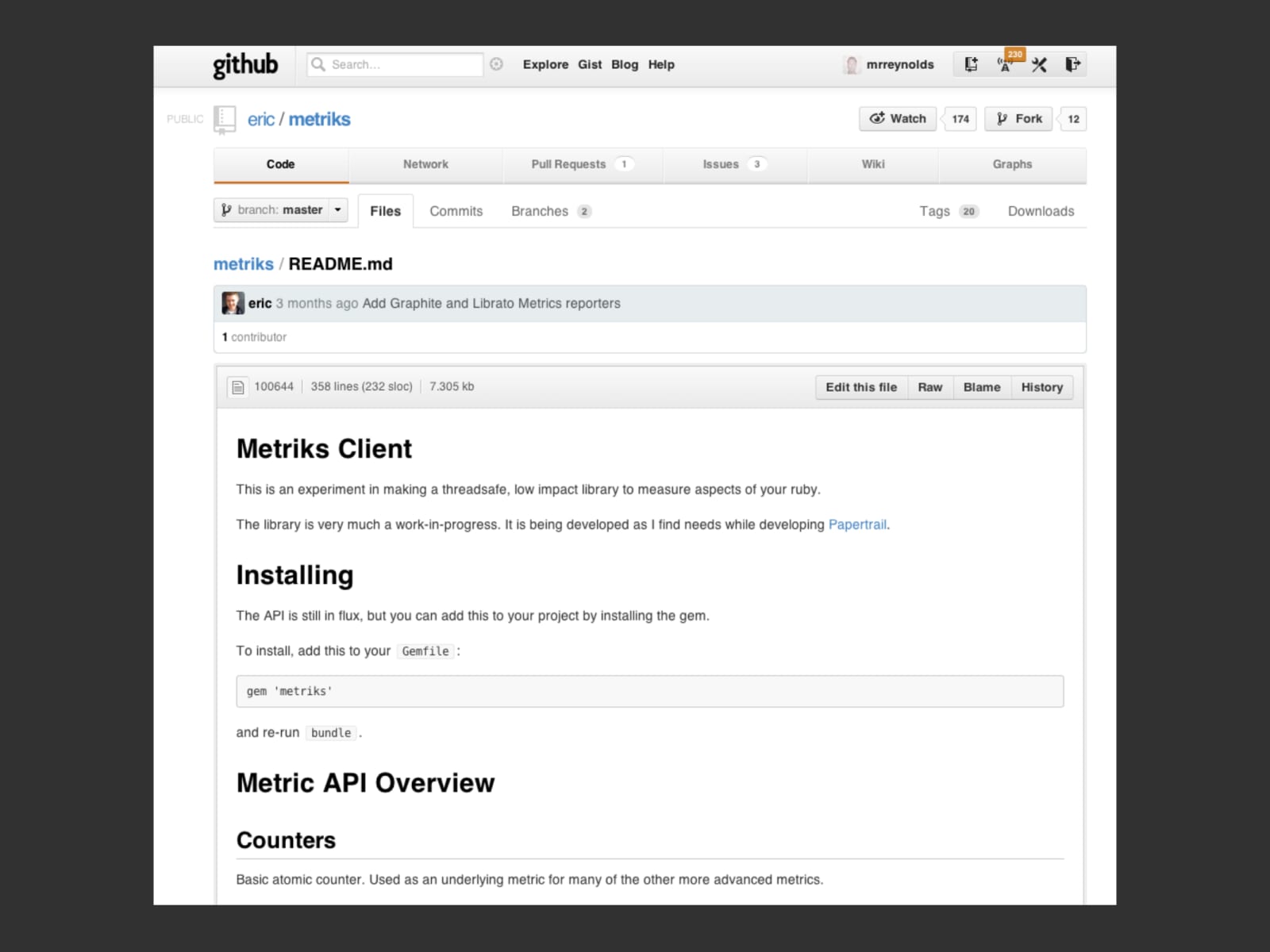Image resolution: width=1270 pixels, height=952 pixels.
Task: Click the inline Gemfile code text
Action: (425, 651)
